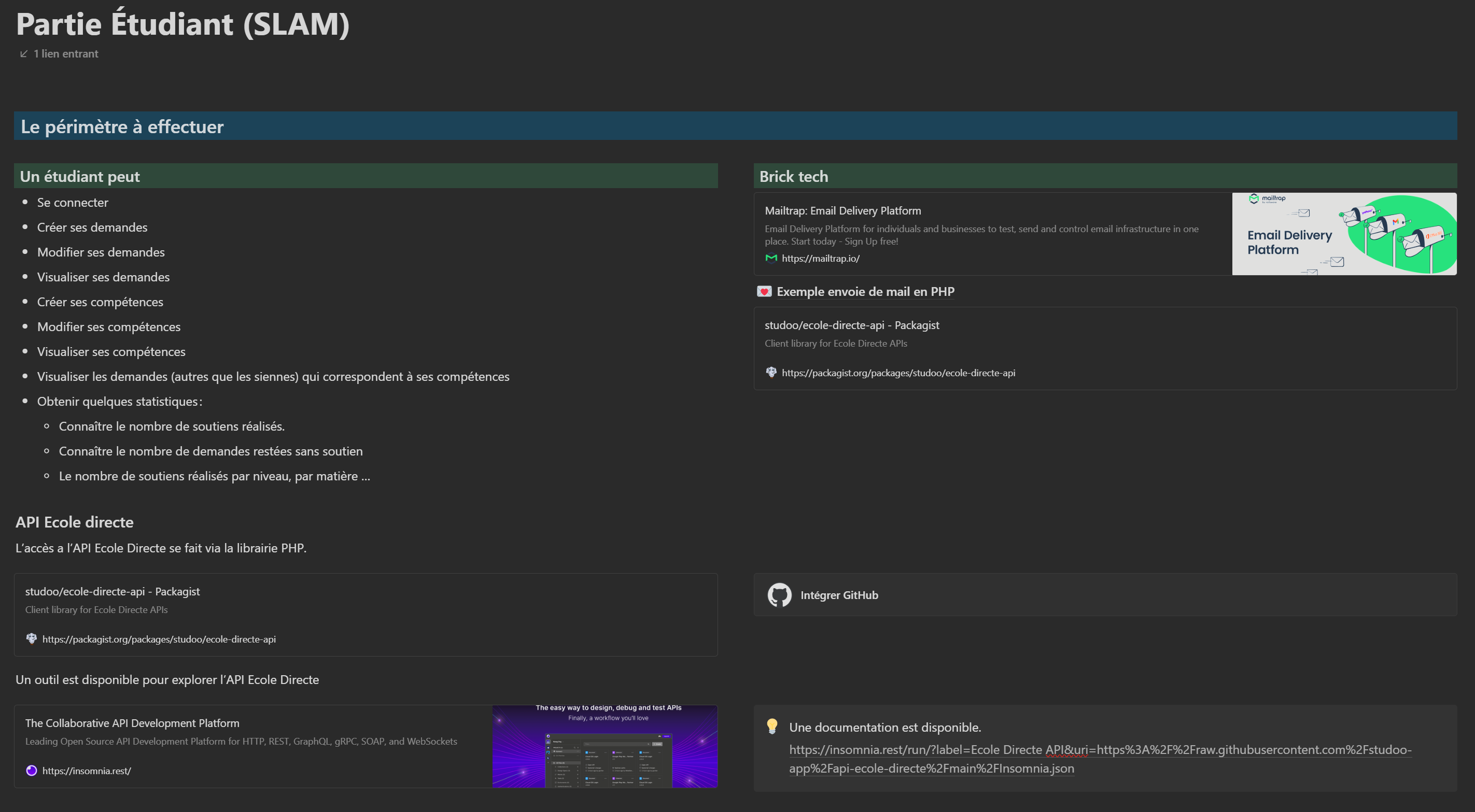Click https://insomnia.rest/ bookmark URL
This screenshot has width=1475, height=812.
pyautogui.click(x=87, y=771)
